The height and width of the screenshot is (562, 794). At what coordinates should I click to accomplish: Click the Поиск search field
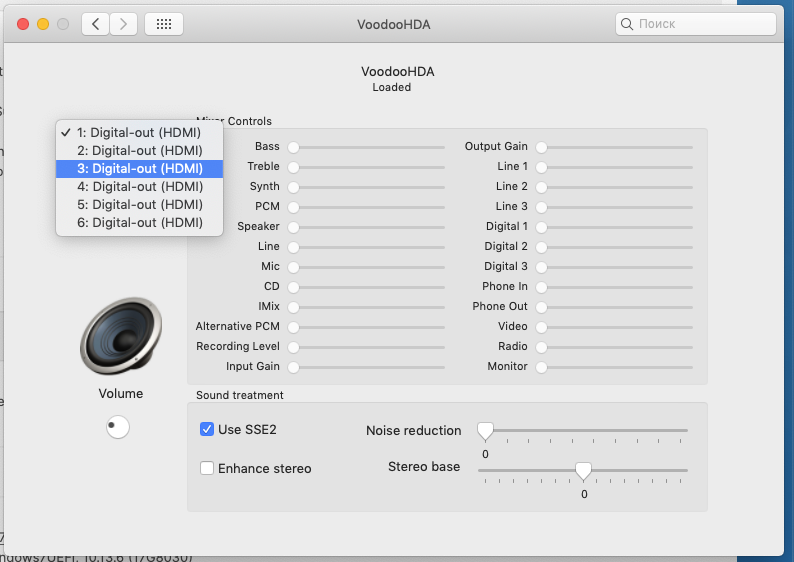(x=696, y=24)
